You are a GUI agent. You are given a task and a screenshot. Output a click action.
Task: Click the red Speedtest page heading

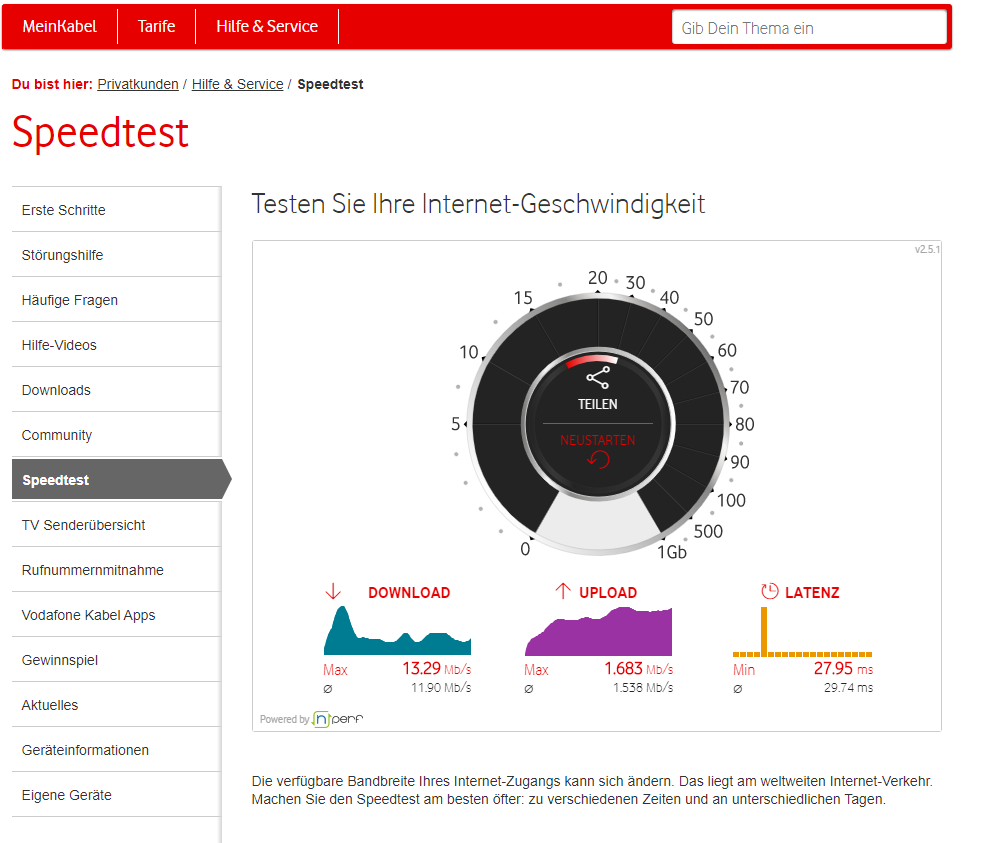pyautogui.click(x=100, y=132)
